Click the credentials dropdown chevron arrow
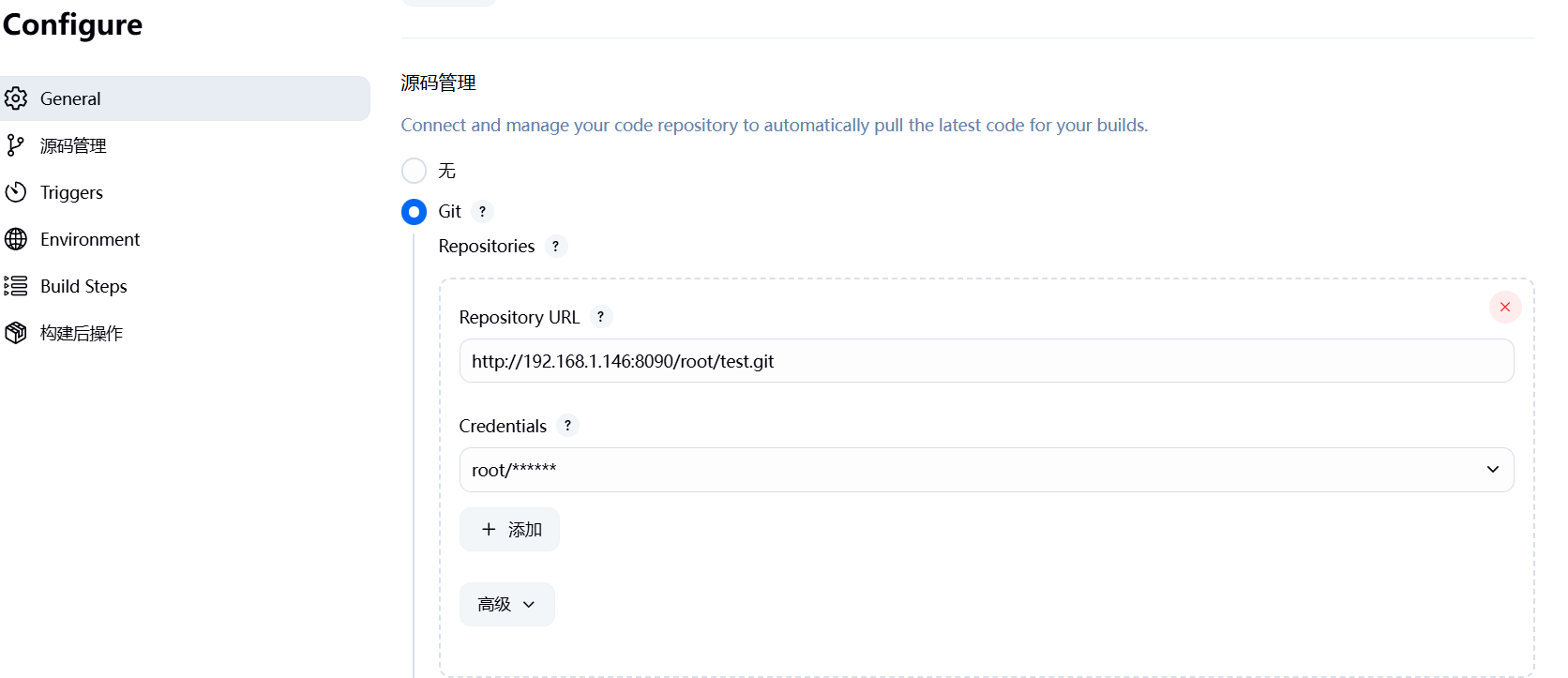Viewport: 1568px width, 678px height. coord(1493,470)
